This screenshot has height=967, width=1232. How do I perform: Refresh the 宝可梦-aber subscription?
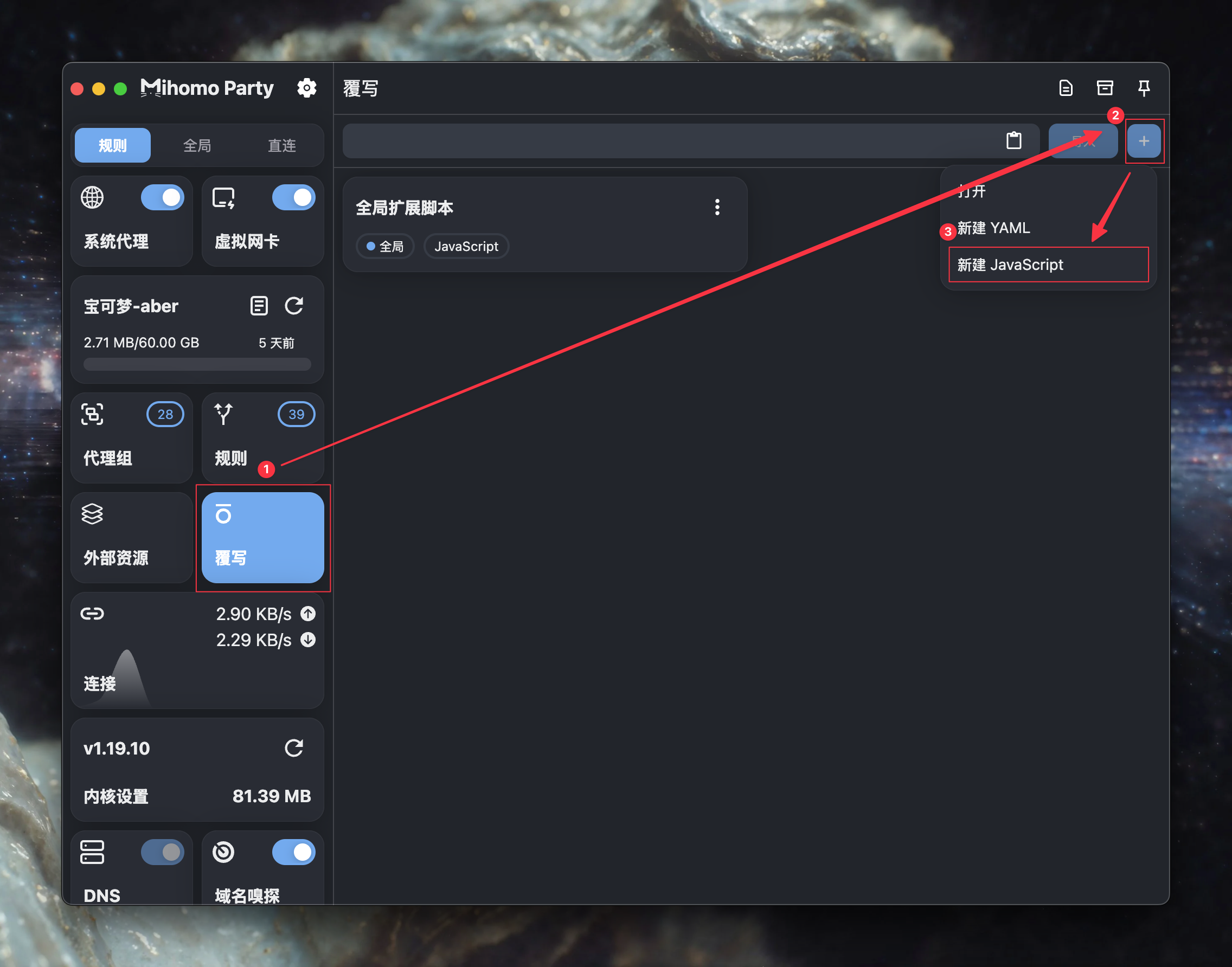pyautogui.click(x=293, y=306)
